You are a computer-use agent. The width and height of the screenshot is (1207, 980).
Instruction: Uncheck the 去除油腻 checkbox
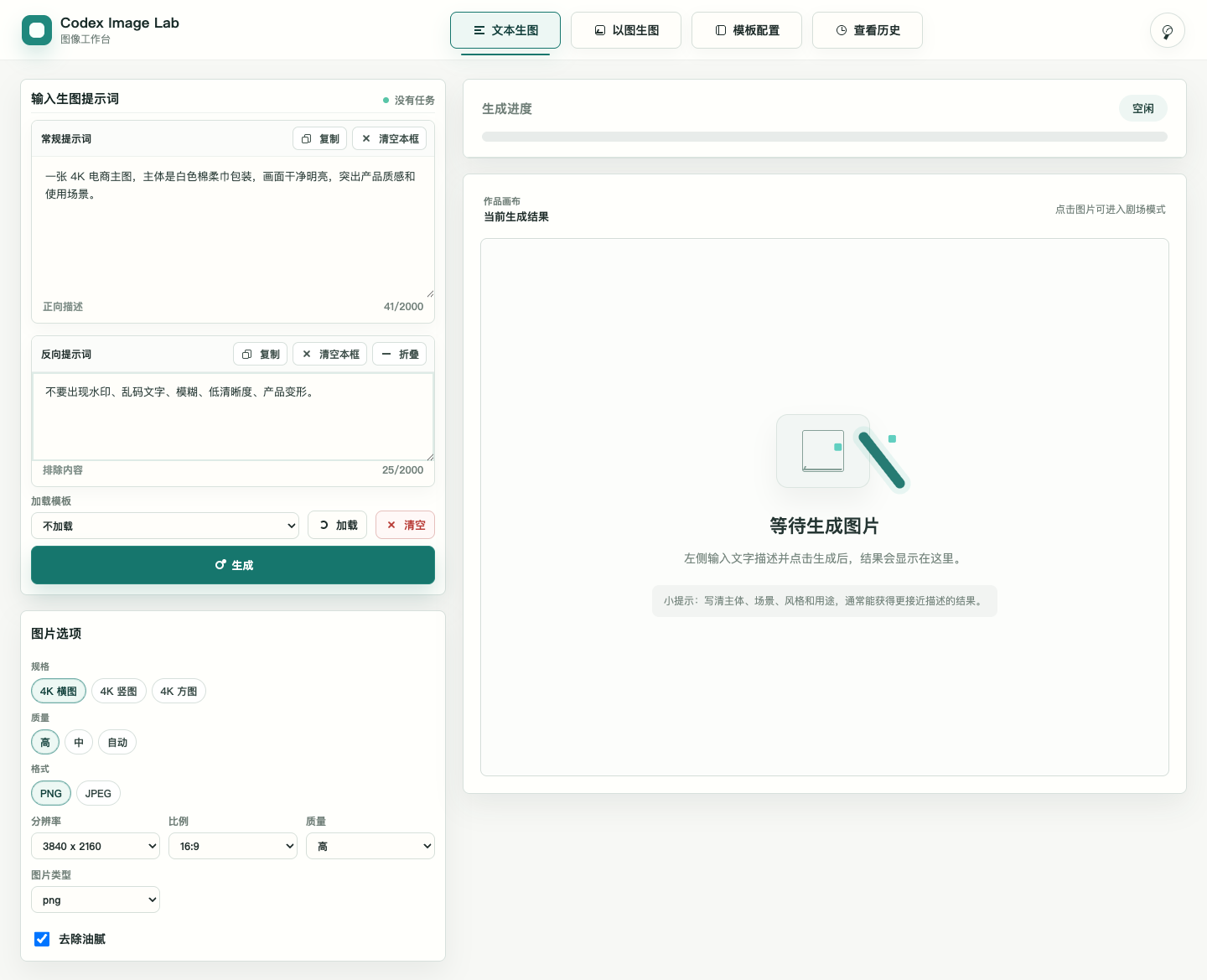pyautogui.click(x=42, y=939)
